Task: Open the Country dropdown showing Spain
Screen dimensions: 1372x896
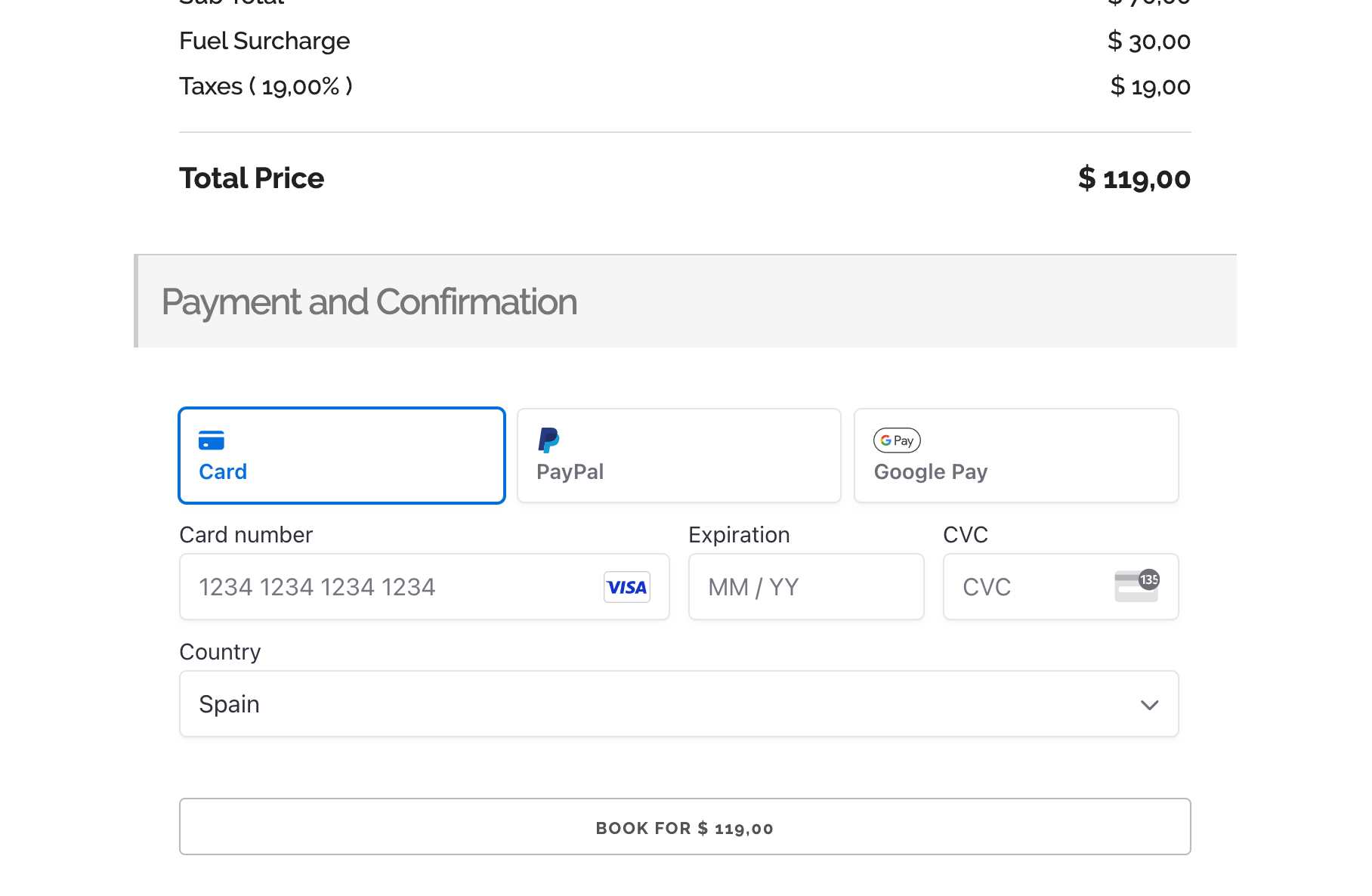Action: (678, 704)
